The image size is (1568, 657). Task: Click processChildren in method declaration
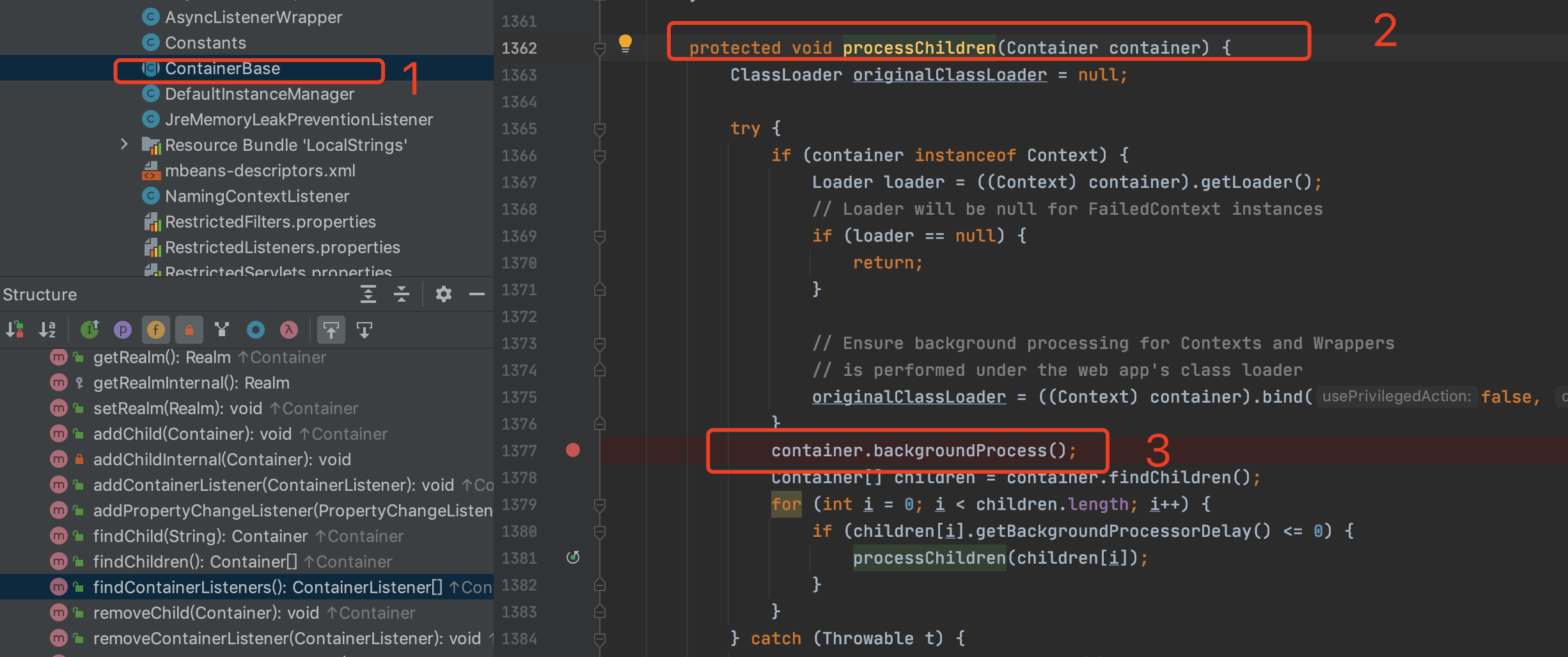[919, 48]
